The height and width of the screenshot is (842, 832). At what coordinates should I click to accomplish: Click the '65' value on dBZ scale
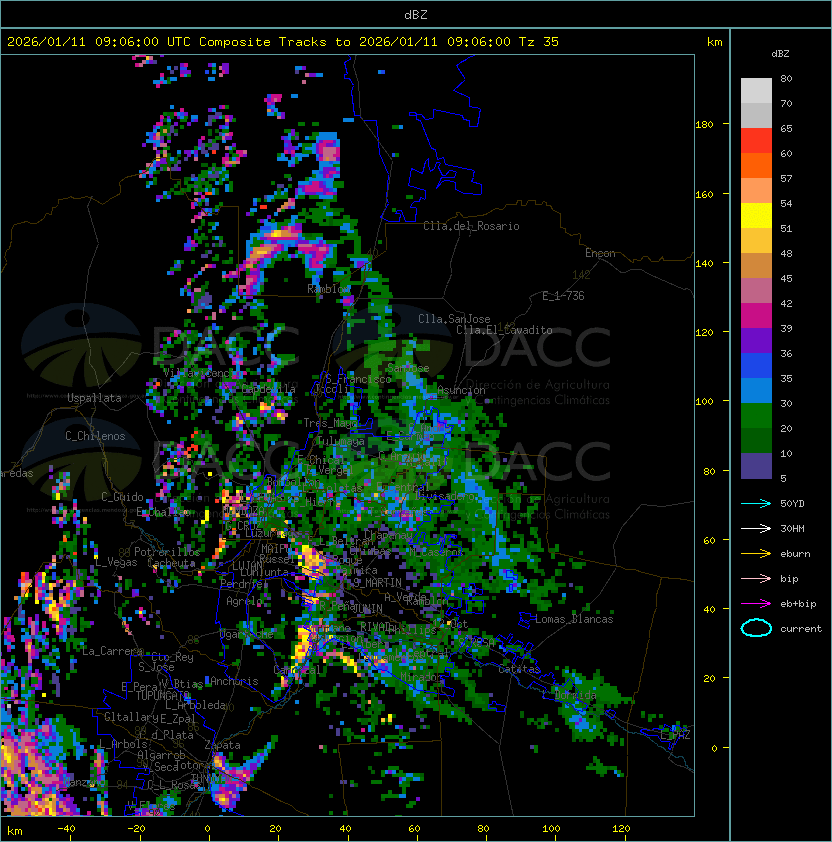pos(786,128)
